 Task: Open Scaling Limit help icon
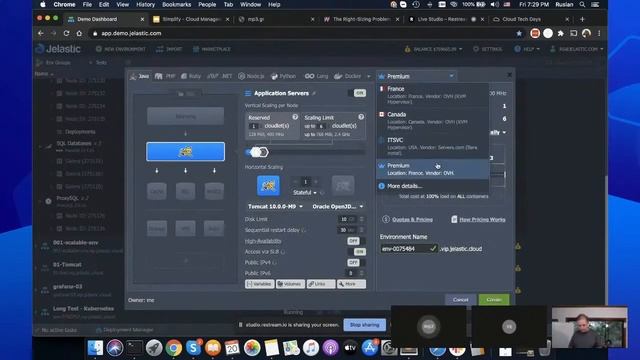click(361, 117)
